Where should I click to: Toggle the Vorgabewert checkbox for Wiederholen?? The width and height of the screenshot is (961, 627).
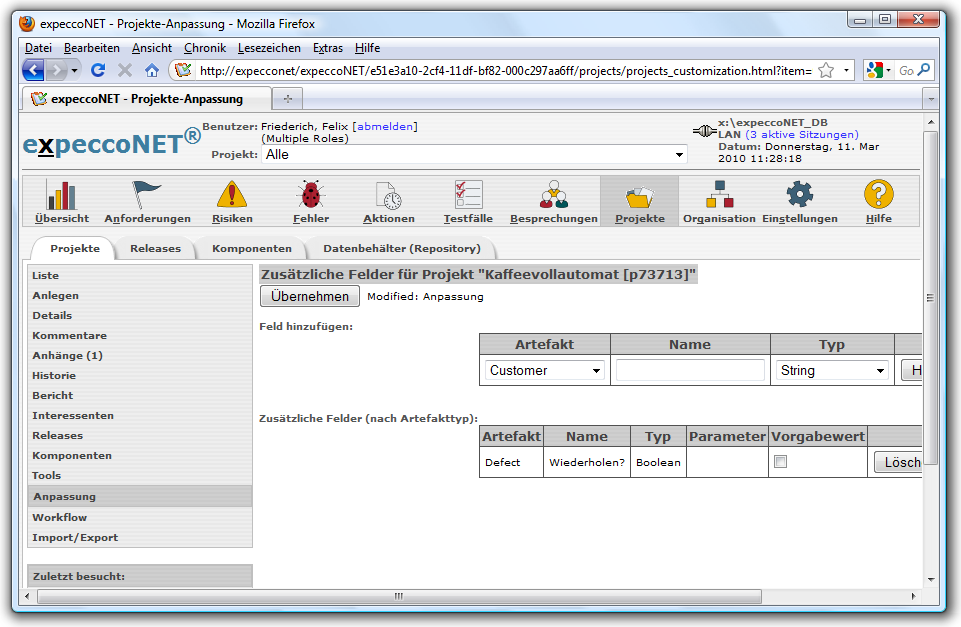[x=781, y=462]
